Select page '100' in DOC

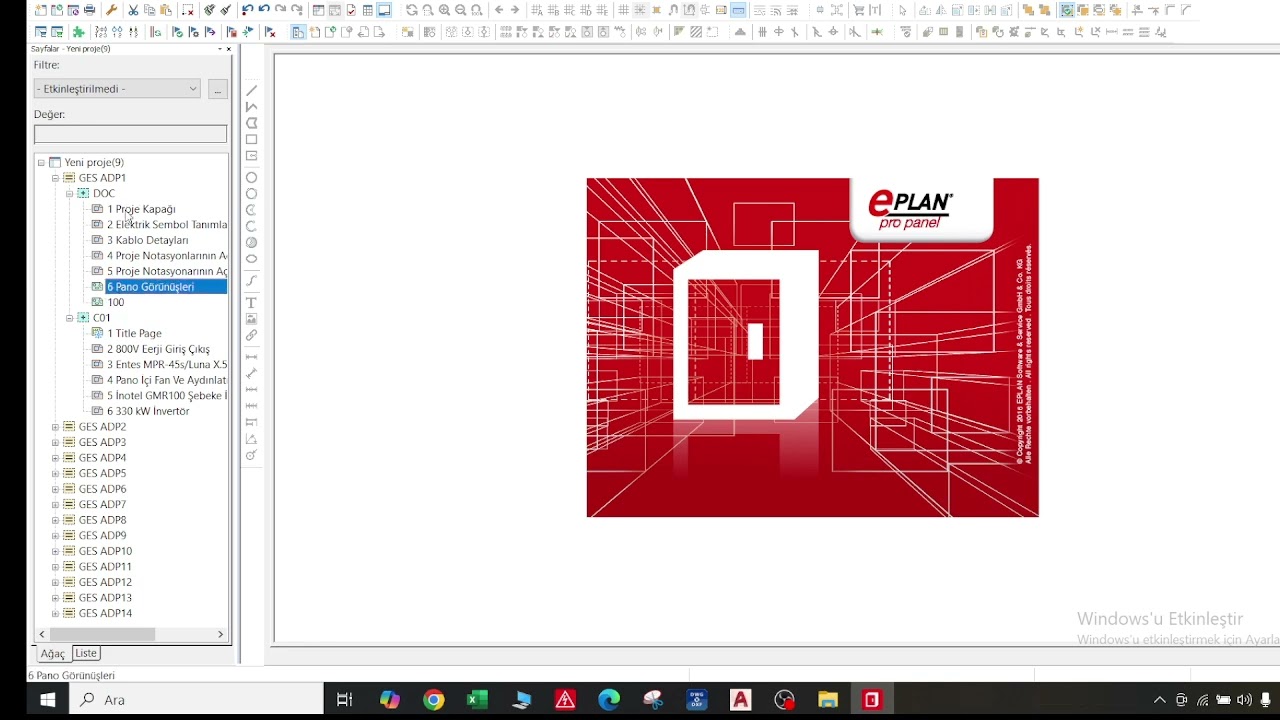click(116, 302)
